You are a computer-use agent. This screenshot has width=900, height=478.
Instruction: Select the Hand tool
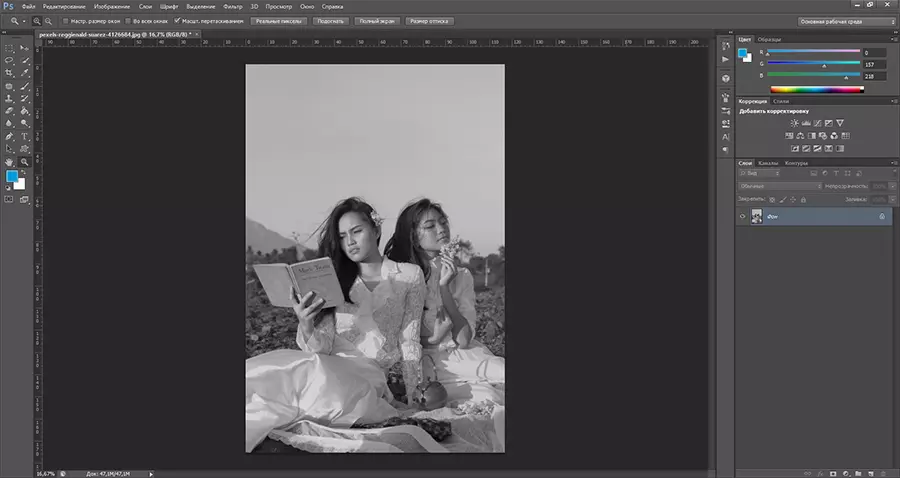9,160
